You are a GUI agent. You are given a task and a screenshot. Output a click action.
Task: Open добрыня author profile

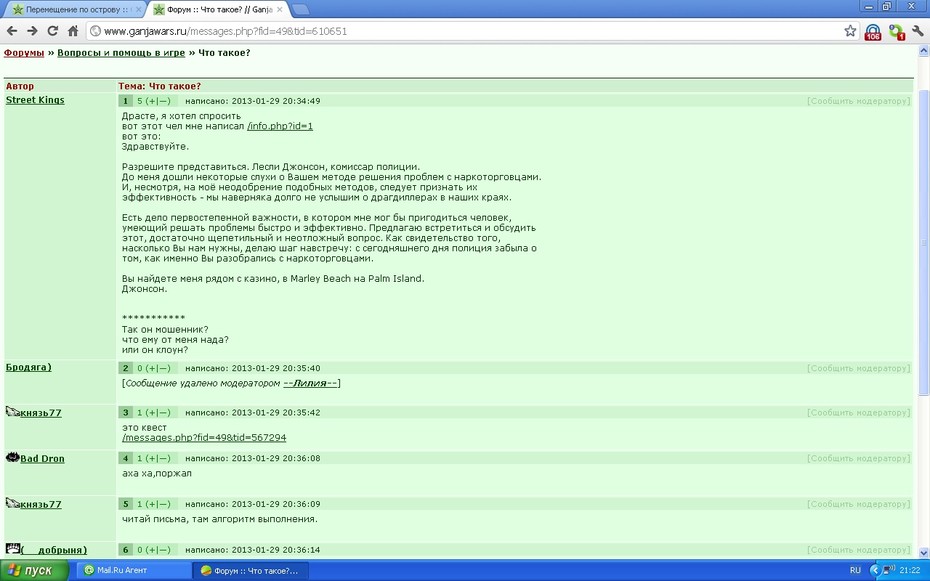click(x=54, y=550)
